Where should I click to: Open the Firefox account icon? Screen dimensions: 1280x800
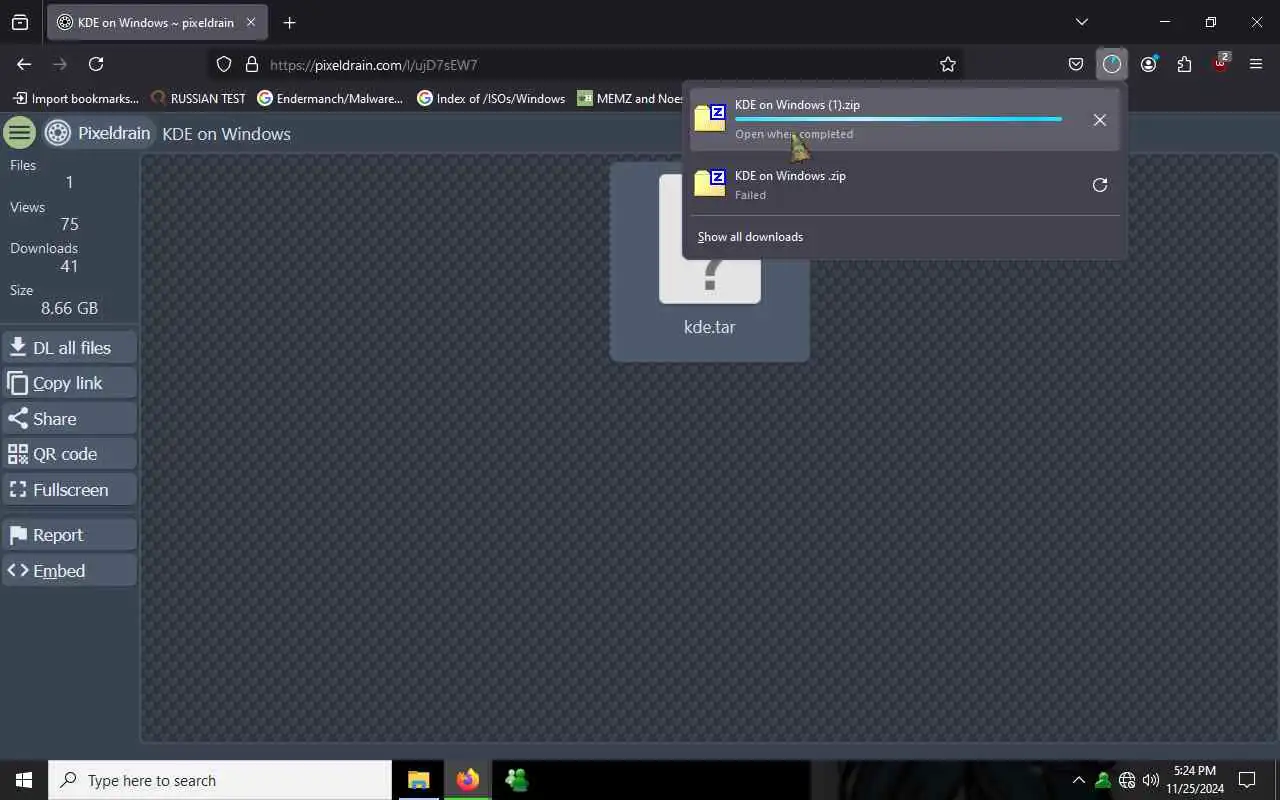(x=1148, y=64)
